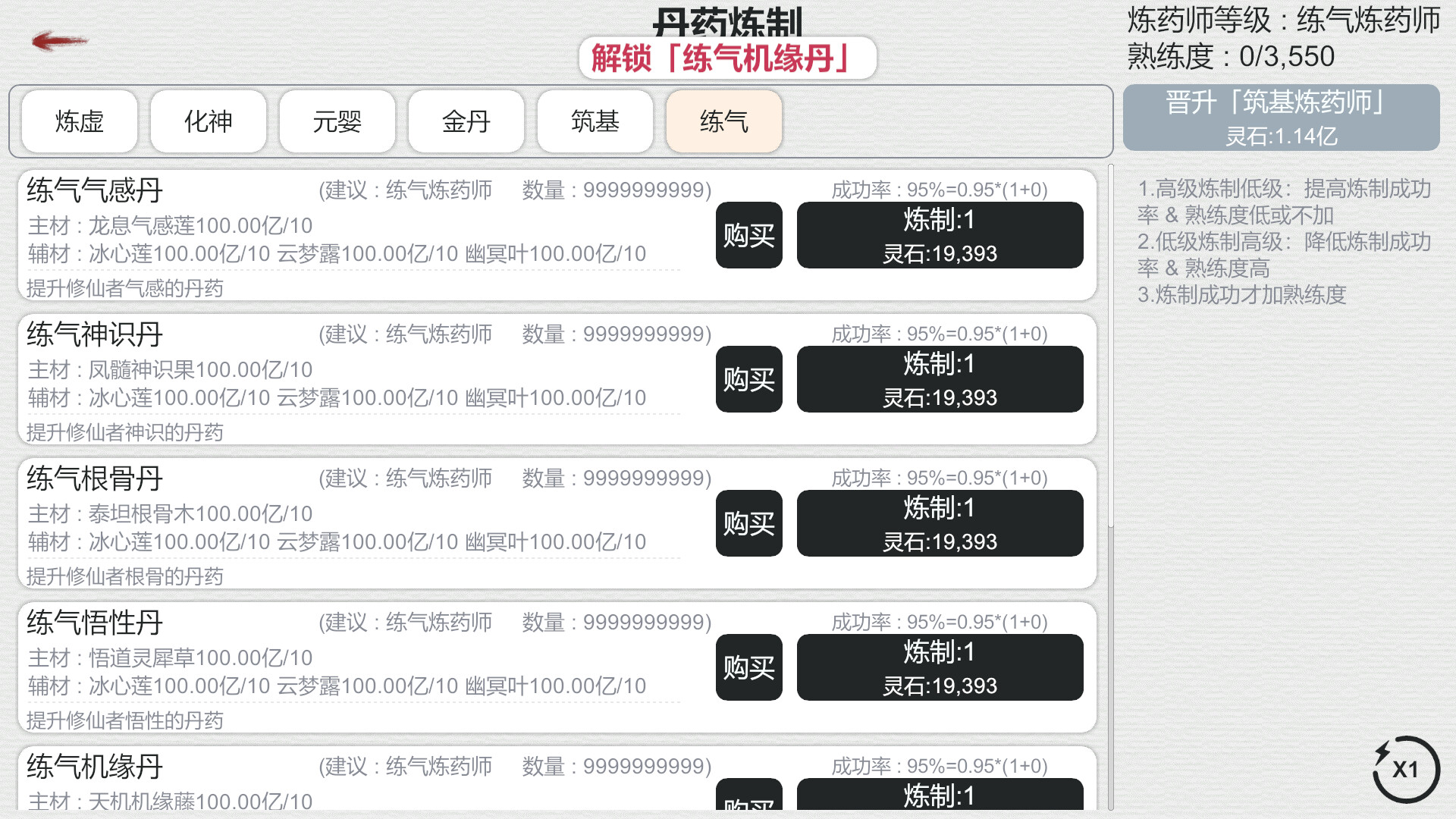Click 购买 for 练气神识丹
This screenshot has height=819, width=1456.
point(748,379)
